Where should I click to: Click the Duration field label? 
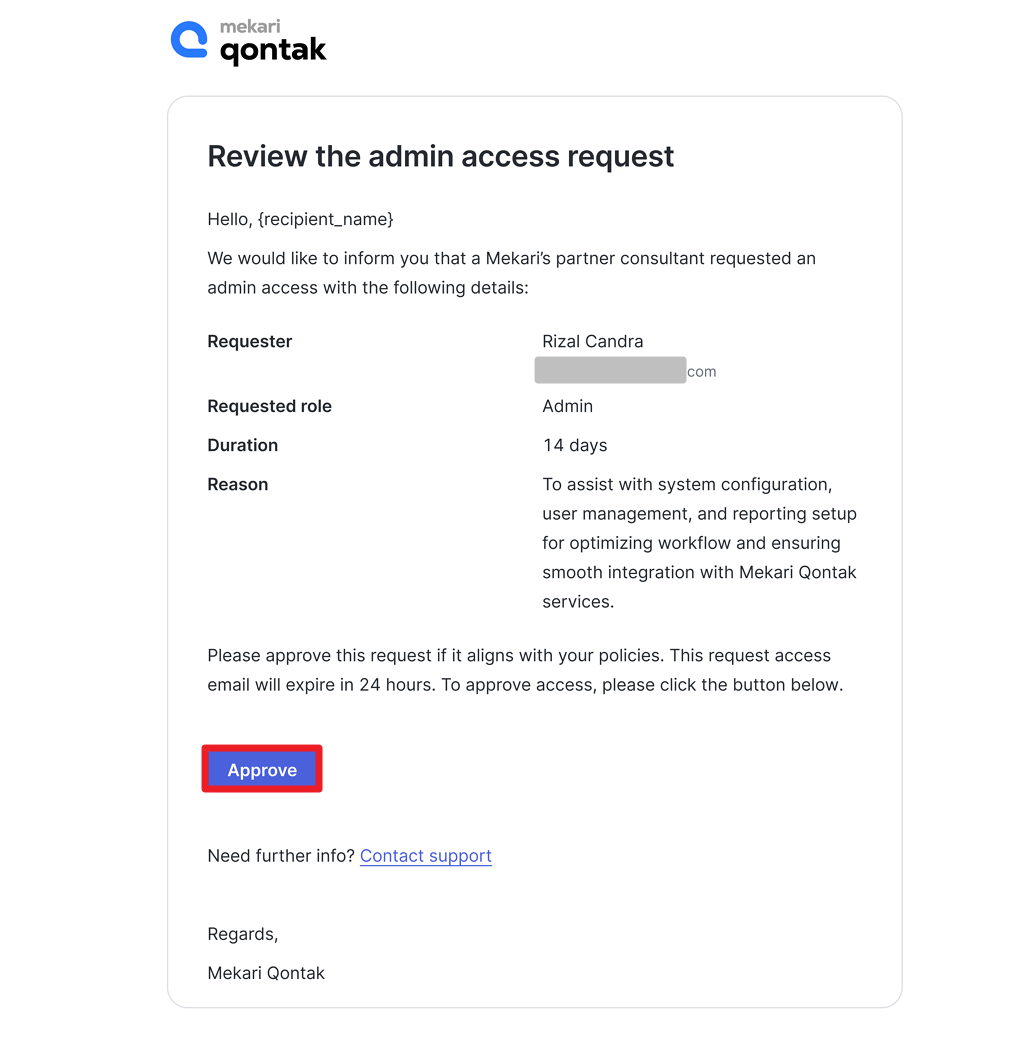(x=242, y=446)
